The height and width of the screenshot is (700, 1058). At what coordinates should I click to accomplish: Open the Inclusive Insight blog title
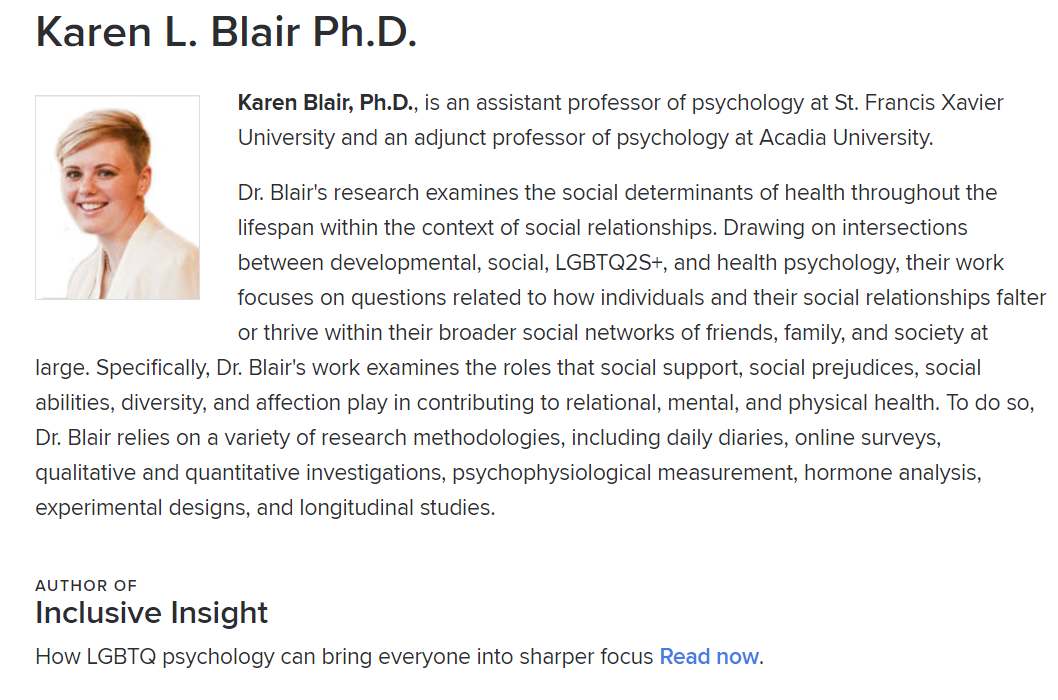[151, 613]
